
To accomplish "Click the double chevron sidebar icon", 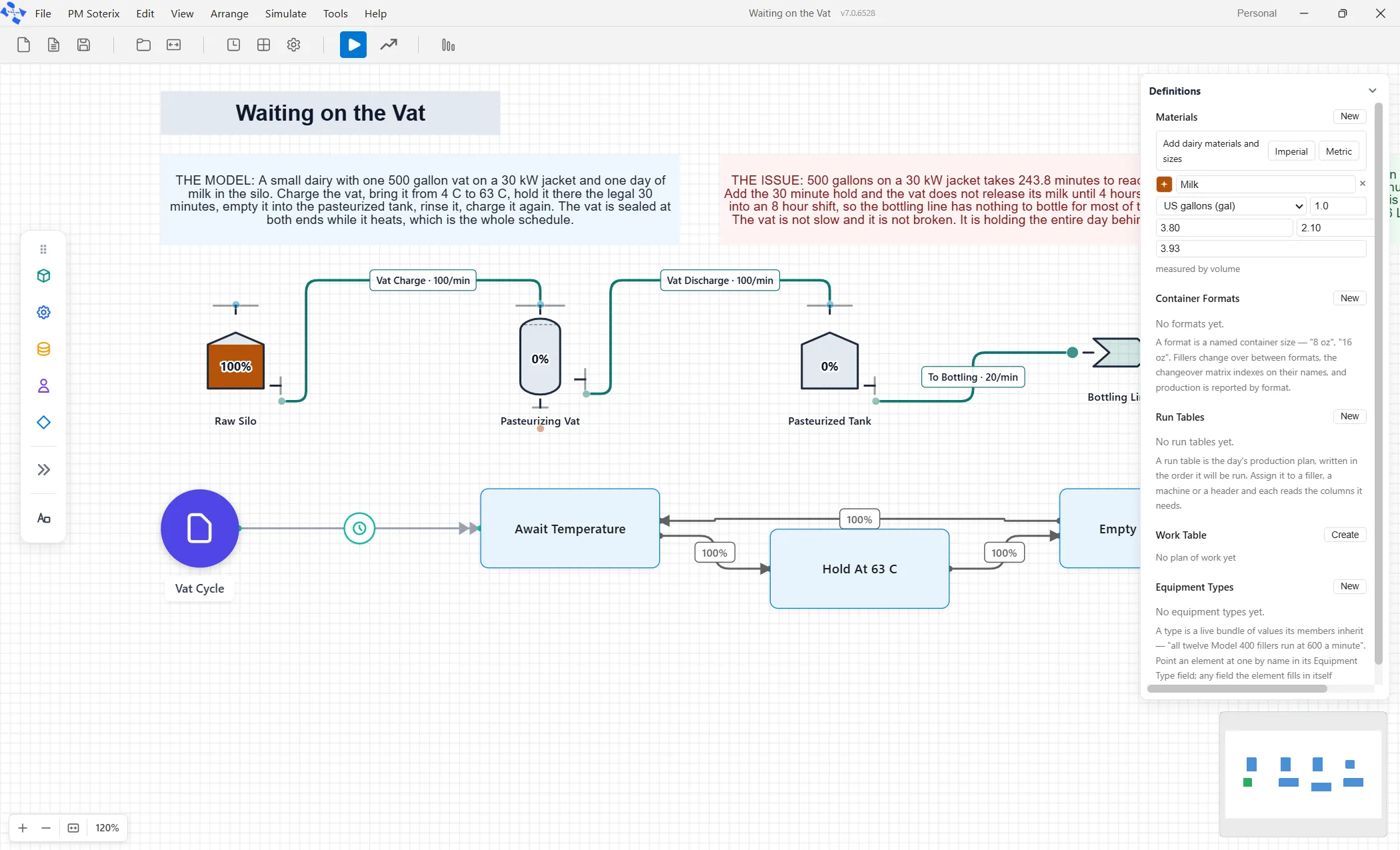I will (x=43, y=469).
